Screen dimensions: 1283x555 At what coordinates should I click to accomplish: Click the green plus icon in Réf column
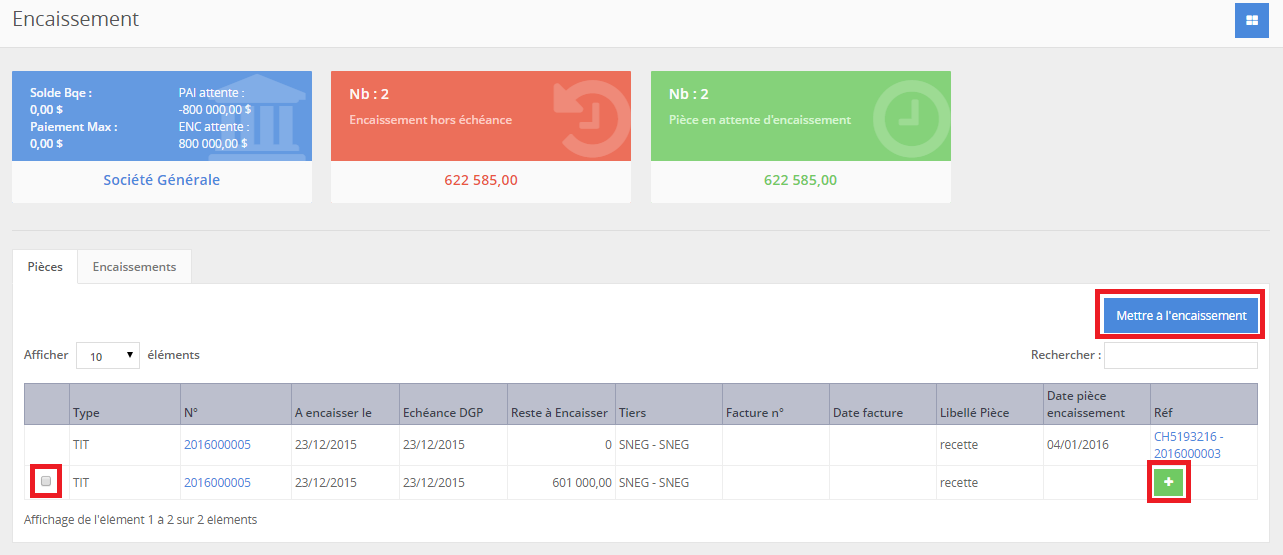click(1169, 483)
